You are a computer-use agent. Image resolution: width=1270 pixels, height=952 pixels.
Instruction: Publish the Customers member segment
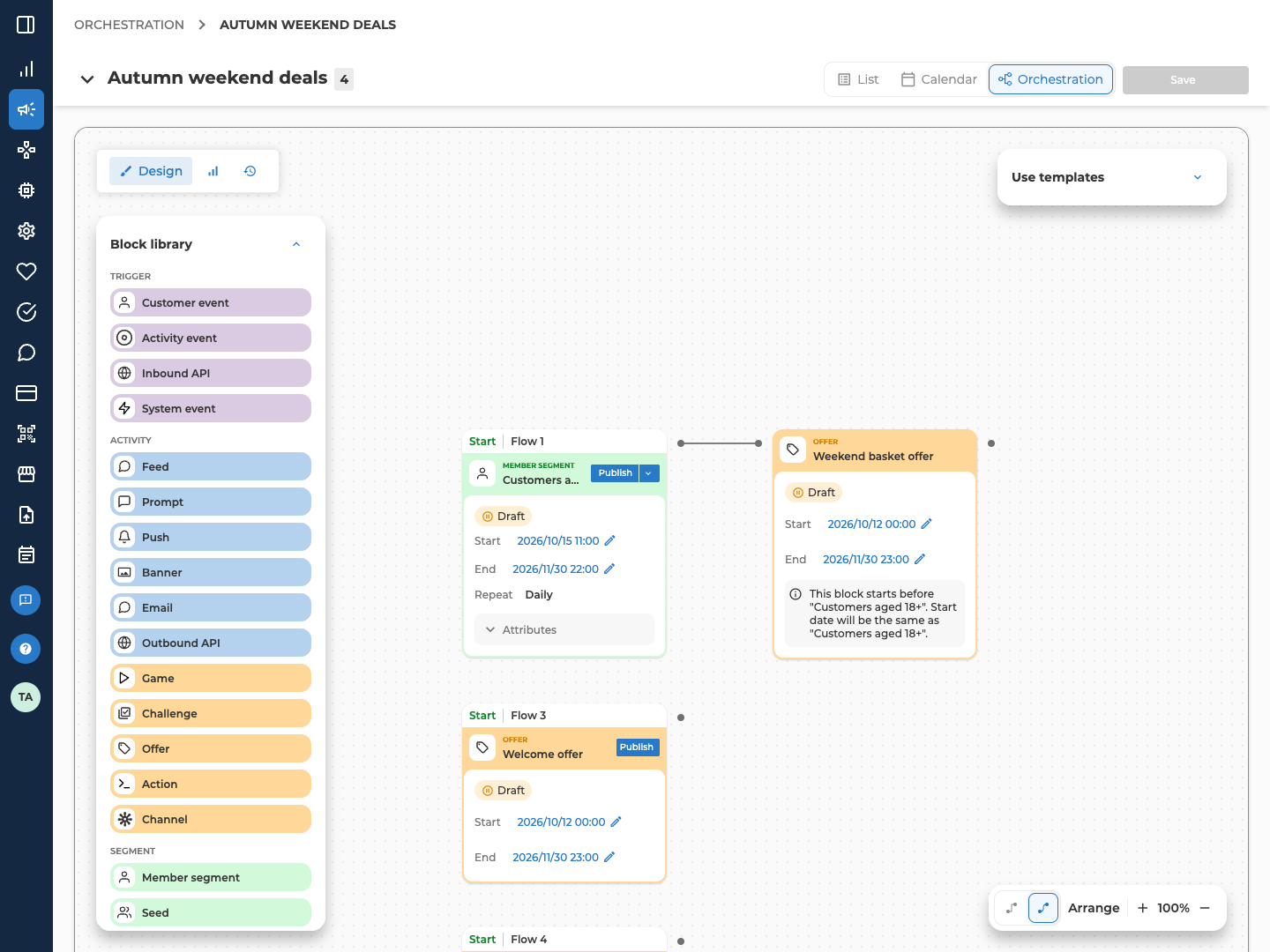616,473
